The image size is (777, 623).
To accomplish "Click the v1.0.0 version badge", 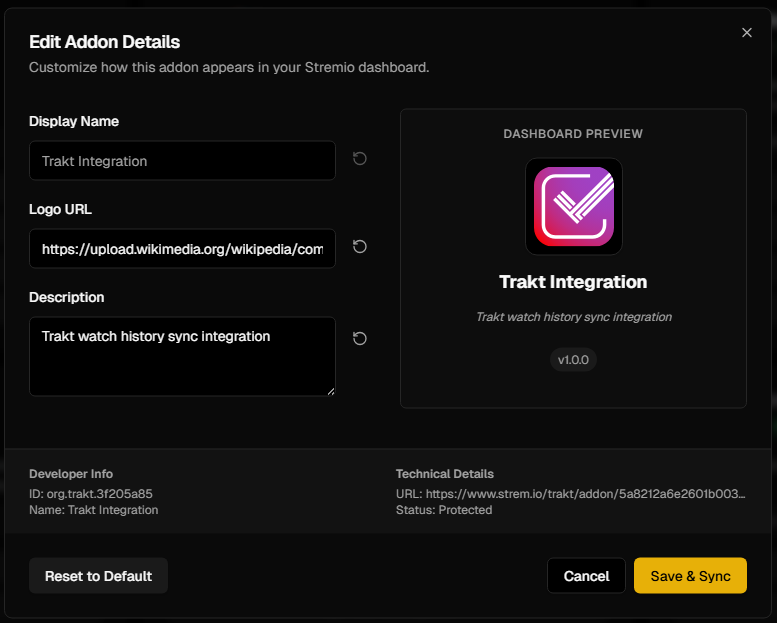I will pyautogui.click(x=573, y=360).
